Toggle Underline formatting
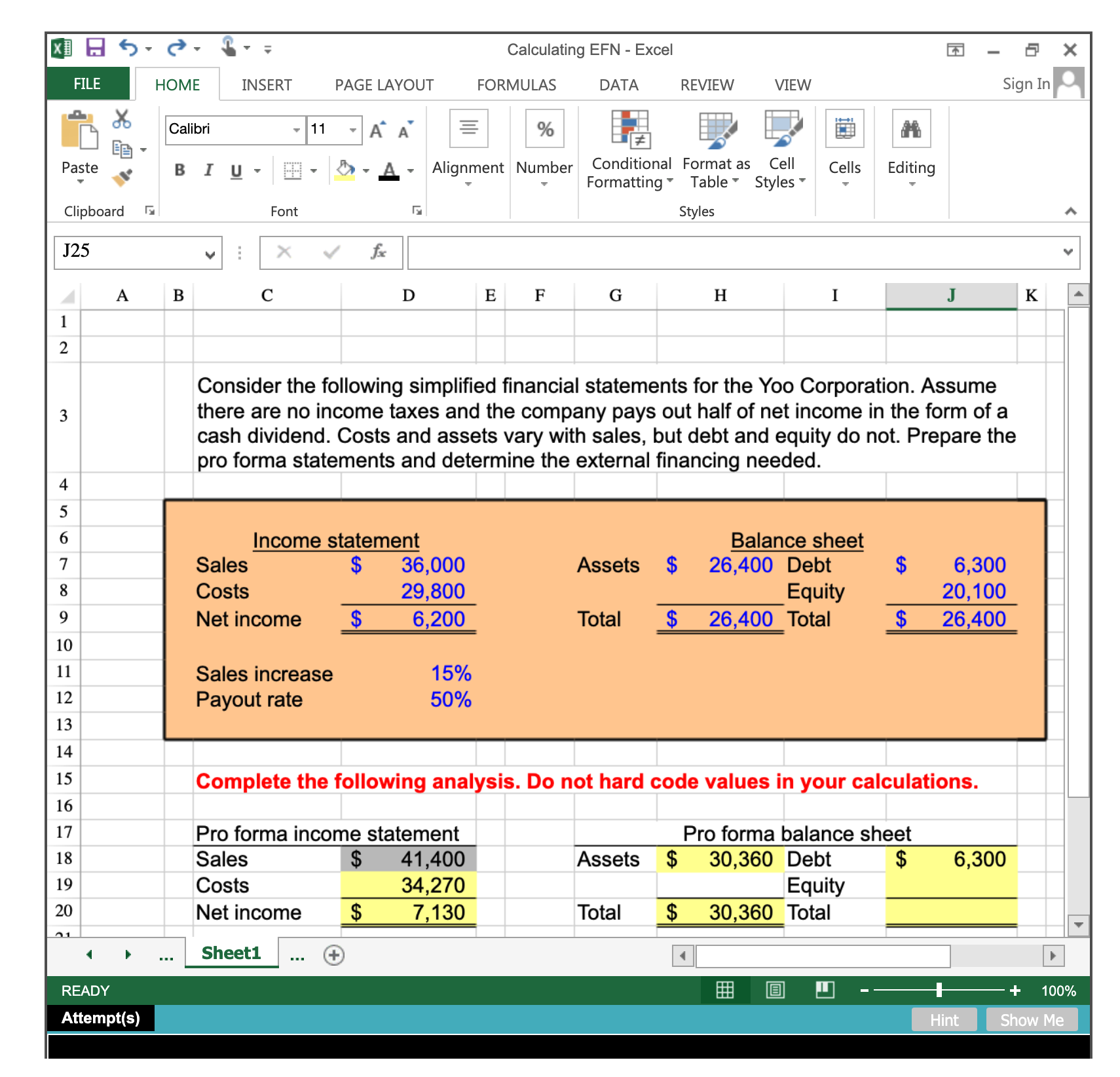The height and width of the screenshot is (1077, 1120). [x=236, y=171]
